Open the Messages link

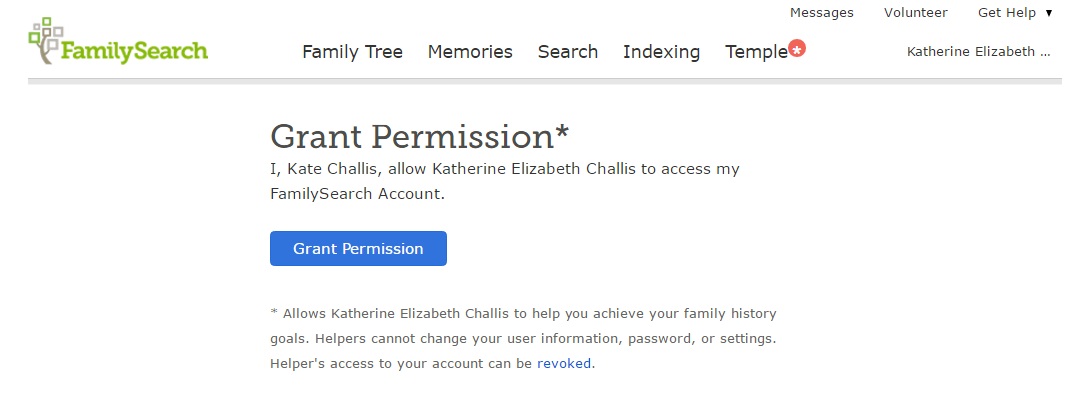click(821, 13)
